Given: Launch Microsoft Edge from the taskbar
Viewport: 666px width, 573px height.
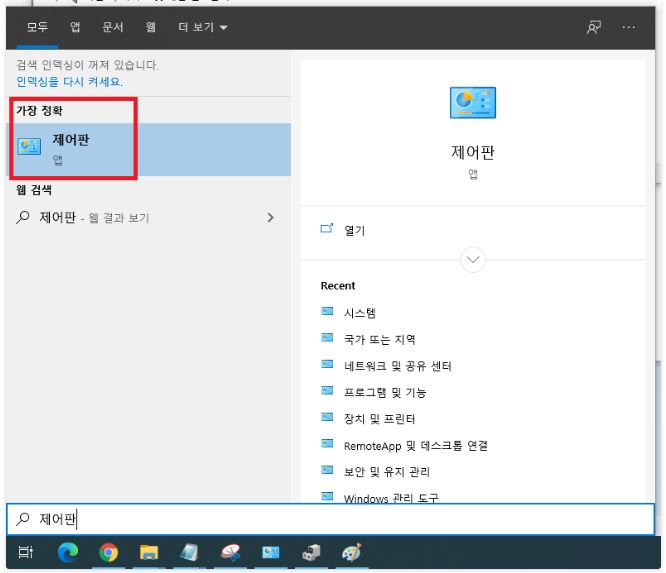Looking at the screenshot, I should [x=68, y=552].
